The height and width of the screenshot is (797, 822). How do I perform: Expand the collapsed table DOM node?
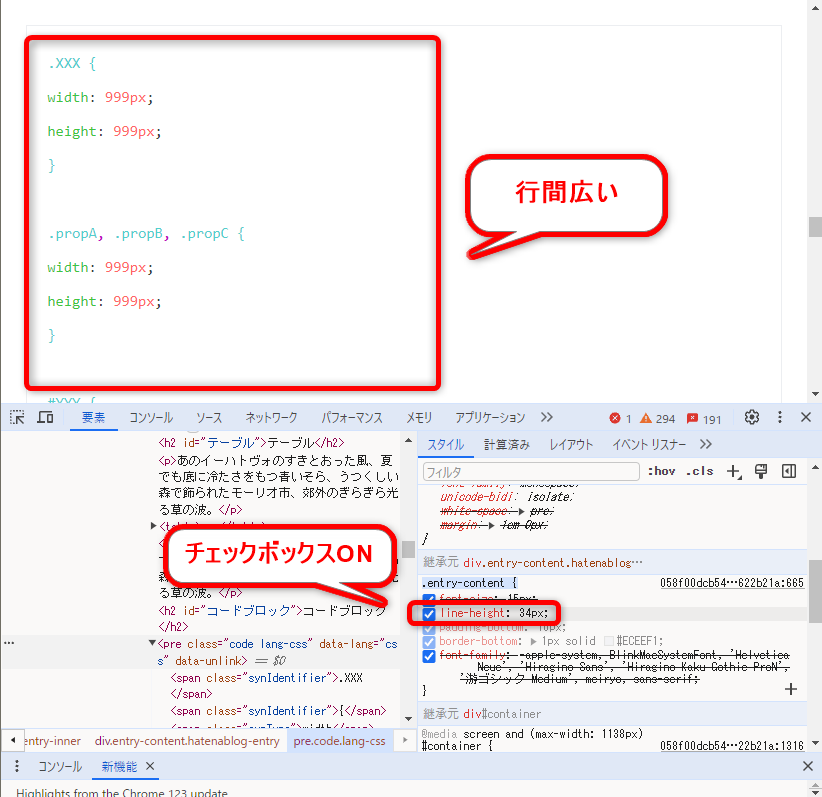153,525
